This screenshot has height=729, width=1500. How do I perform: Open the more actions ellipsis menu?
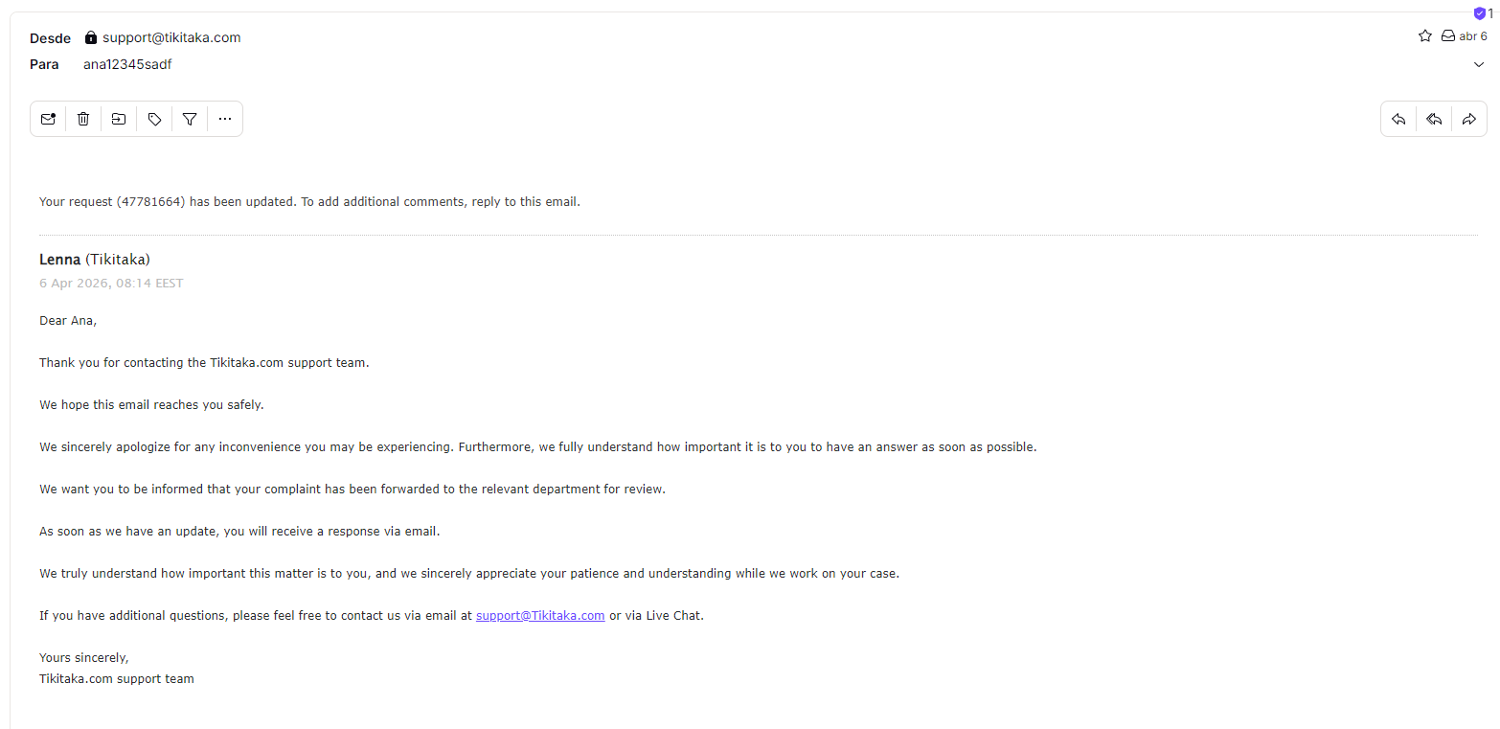tap(224, 119)
